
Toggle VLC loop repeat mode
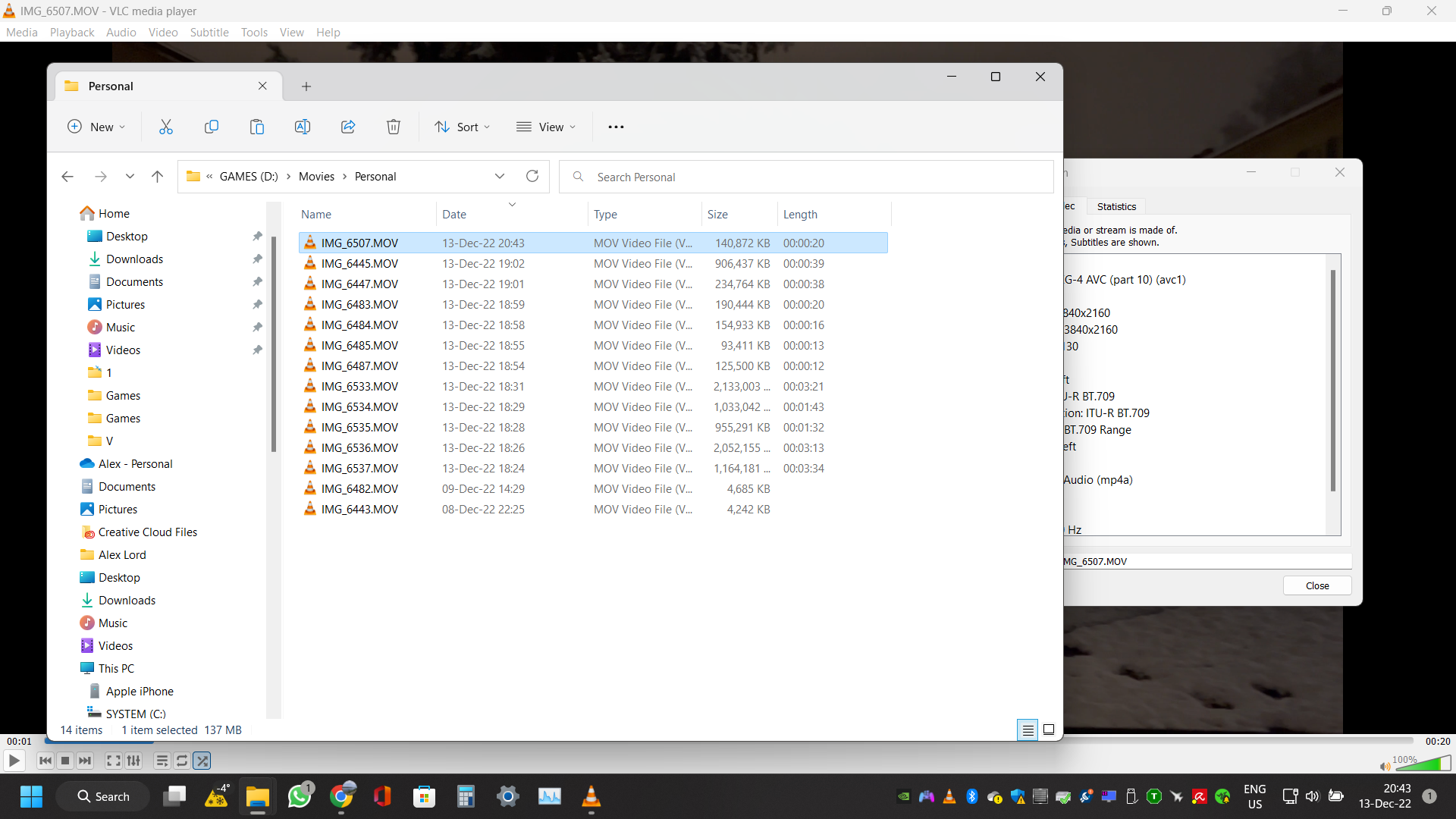coord(182,761)
